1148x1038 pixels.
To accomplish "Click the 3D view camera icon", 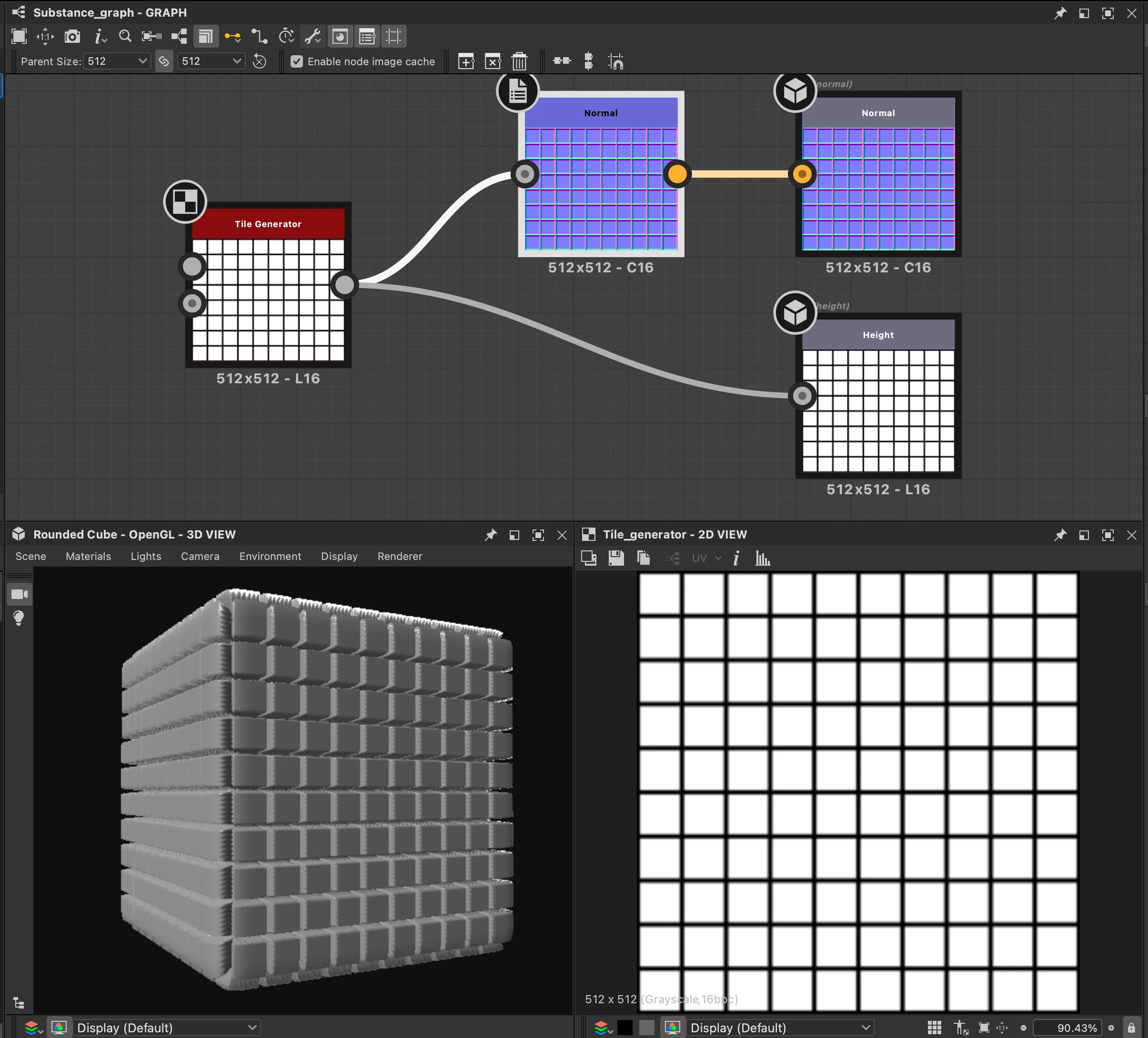I will (20, 594).
